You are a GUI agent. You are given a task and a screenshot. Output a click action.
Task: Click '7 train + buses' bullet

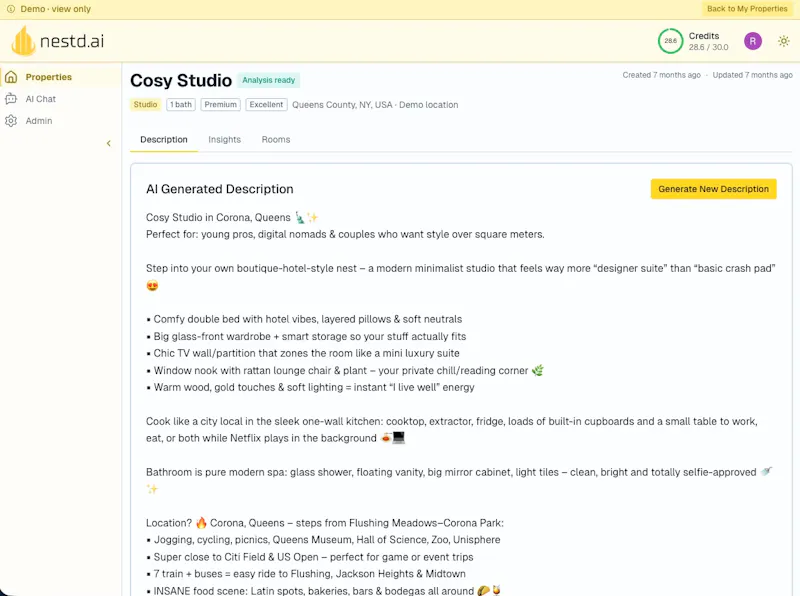coord(306,574)
